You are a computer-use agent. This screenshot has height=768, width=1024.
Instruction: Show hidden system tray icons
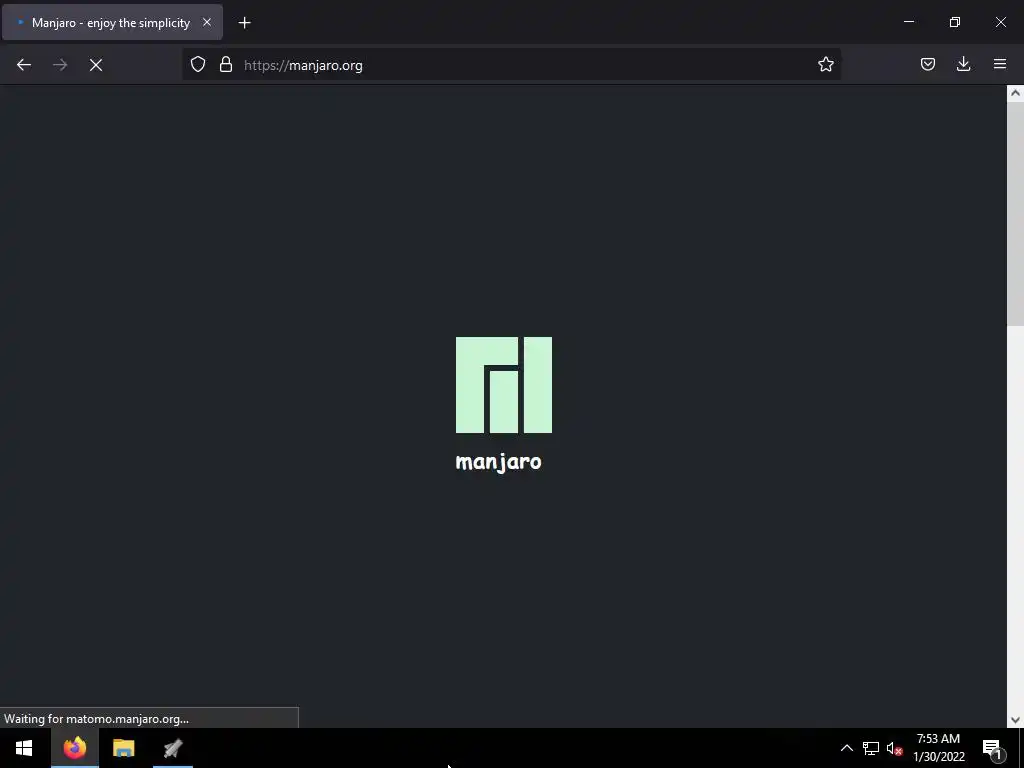tap(846, 748)
